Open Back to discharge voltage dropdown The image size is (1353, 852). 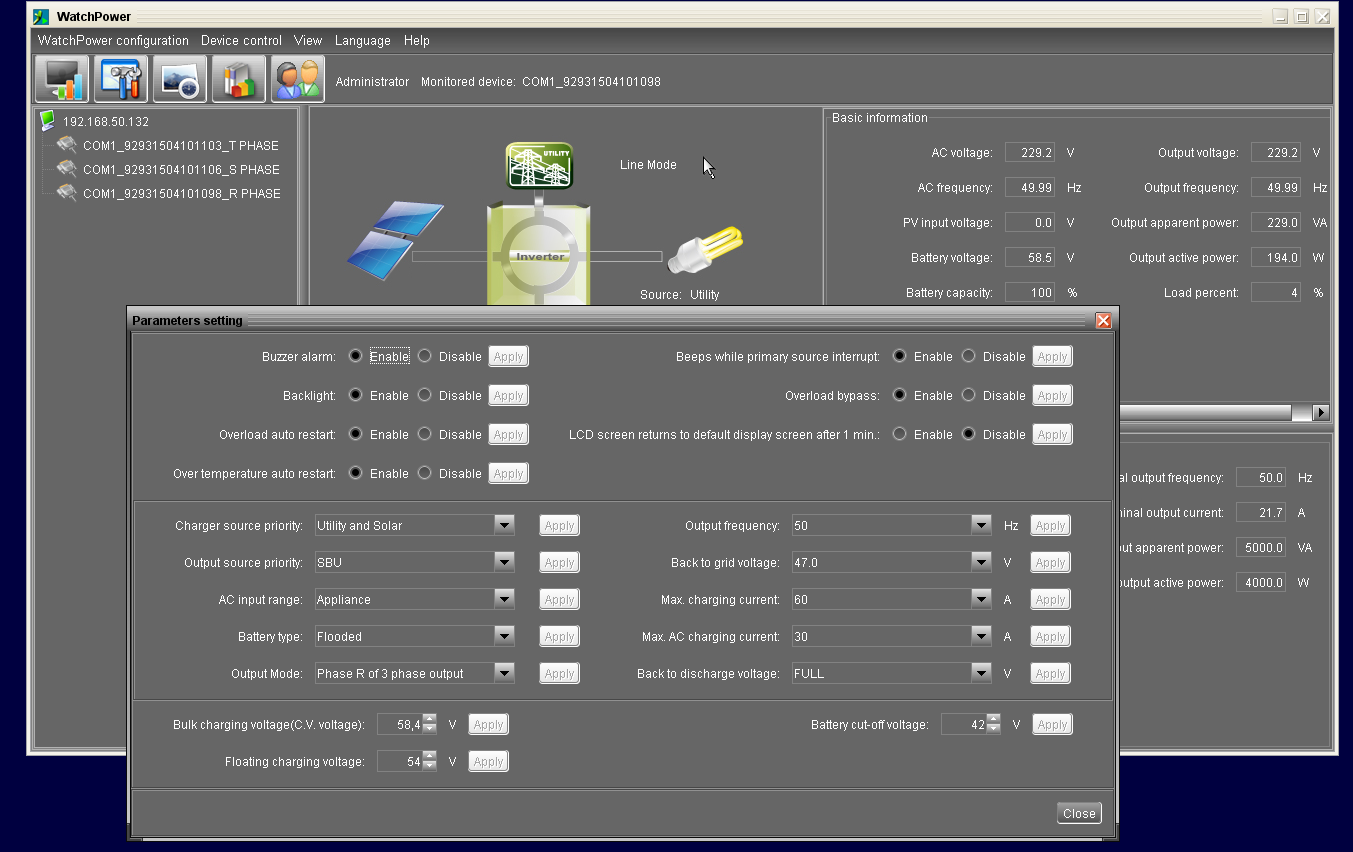point(981,673)
